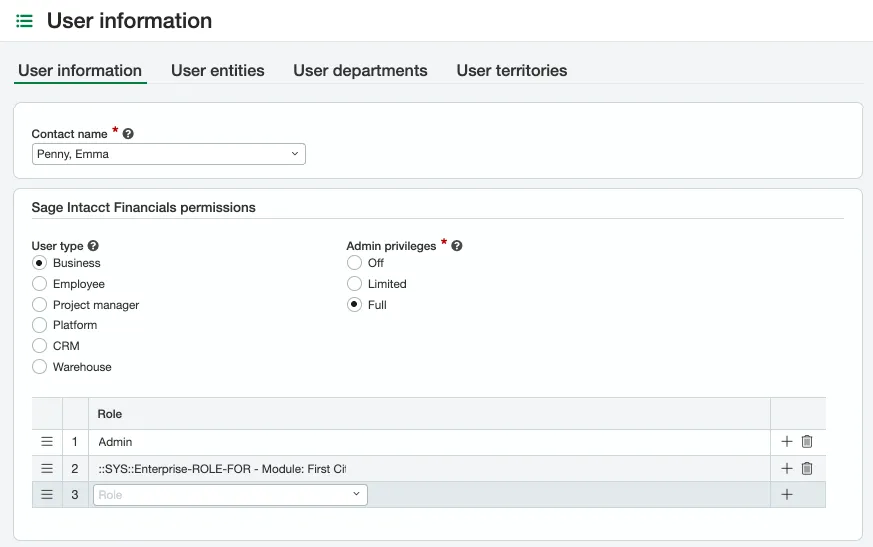Click the drag handle for role row 1

point(47,442)
